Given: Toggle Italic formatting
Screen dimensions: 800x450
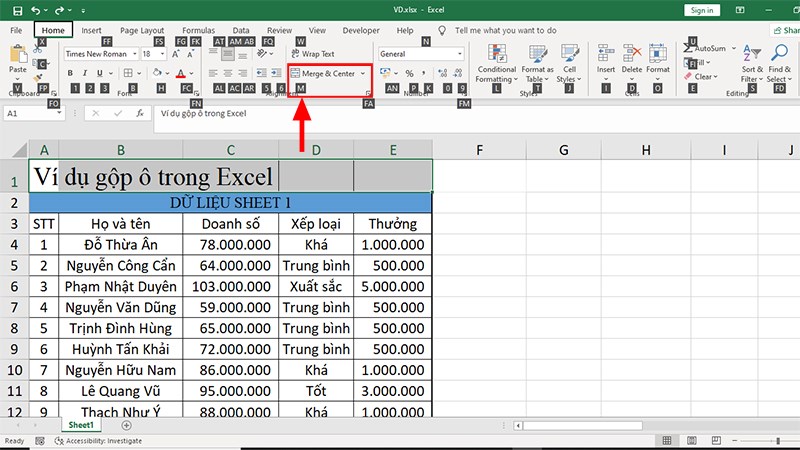Looking at the screenshot, I should (x=85, y=73).
